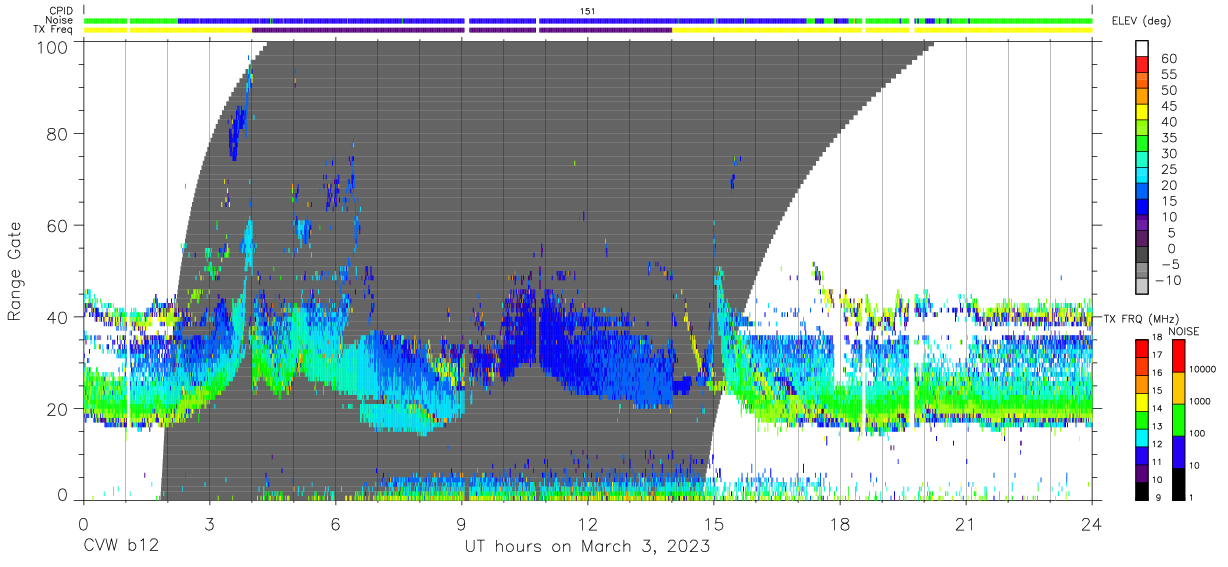Image resolution: width=1228 pixels, height=567 pixels.
Task: Click the '60' tick on Range Gate axis
Action: click(x=59, y=226)
